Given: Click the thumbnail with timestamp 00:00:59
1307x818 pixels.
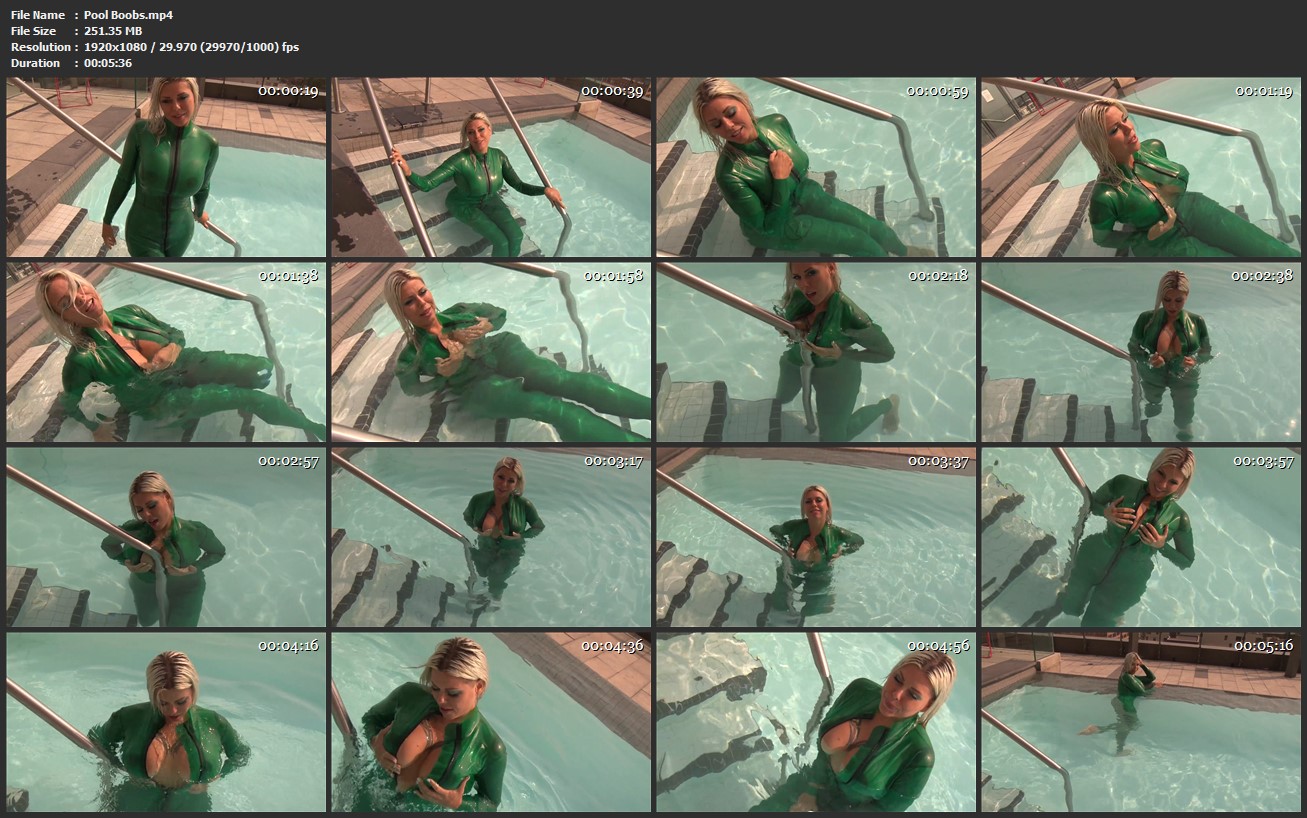Looking at the screenshot, I should coord(816,167).
